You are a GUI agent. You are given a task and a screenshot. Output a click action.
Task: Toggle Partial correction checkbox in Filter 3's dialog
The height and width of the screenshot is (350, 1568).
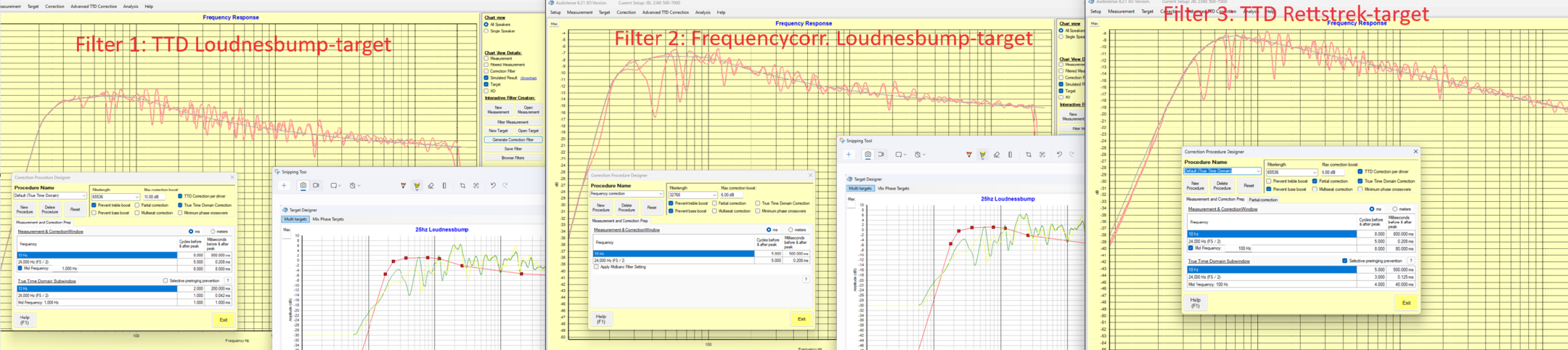(1315, 181)
